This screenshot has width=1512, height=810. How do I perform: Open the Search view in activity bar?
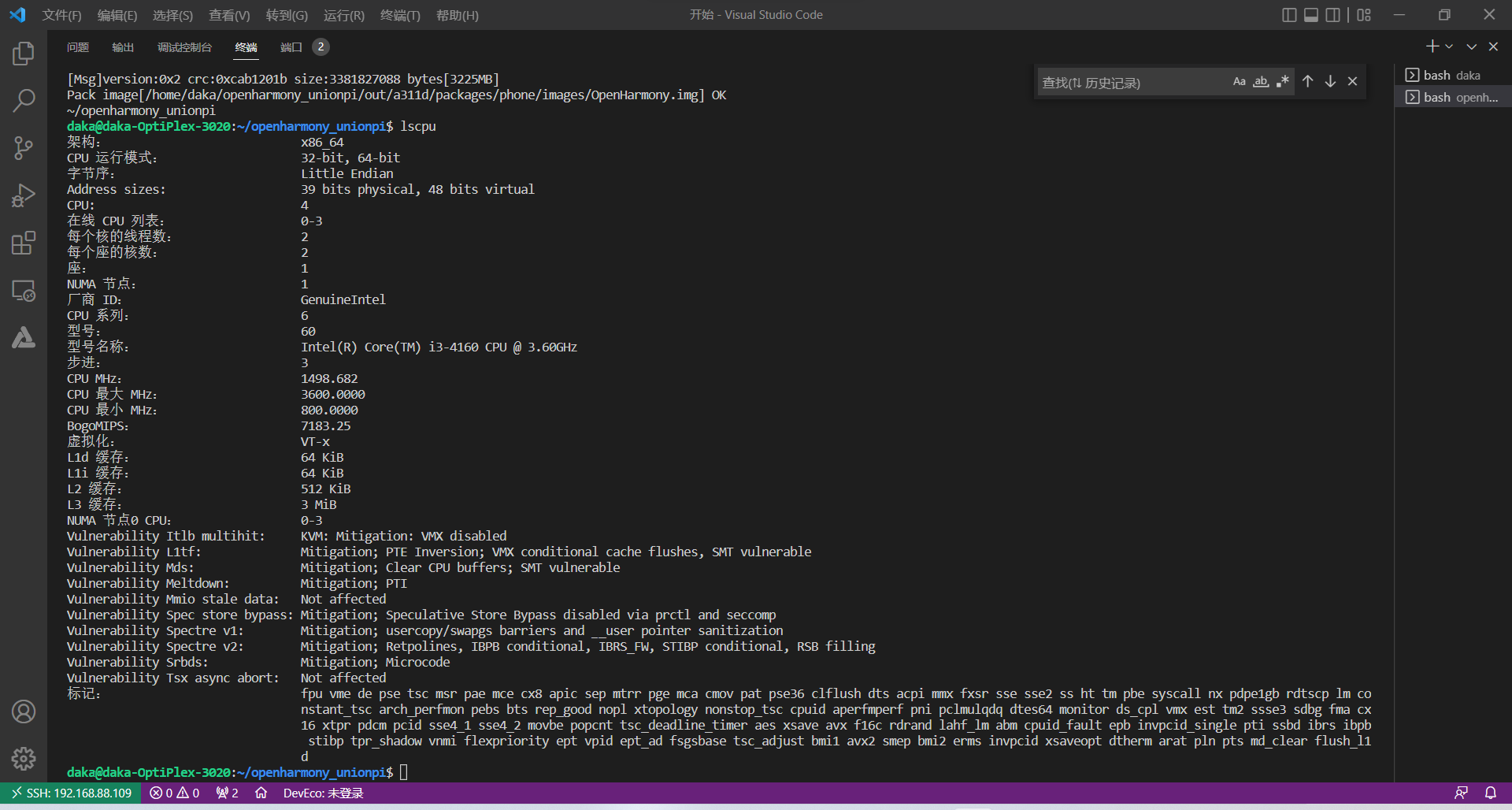[24, 101]
